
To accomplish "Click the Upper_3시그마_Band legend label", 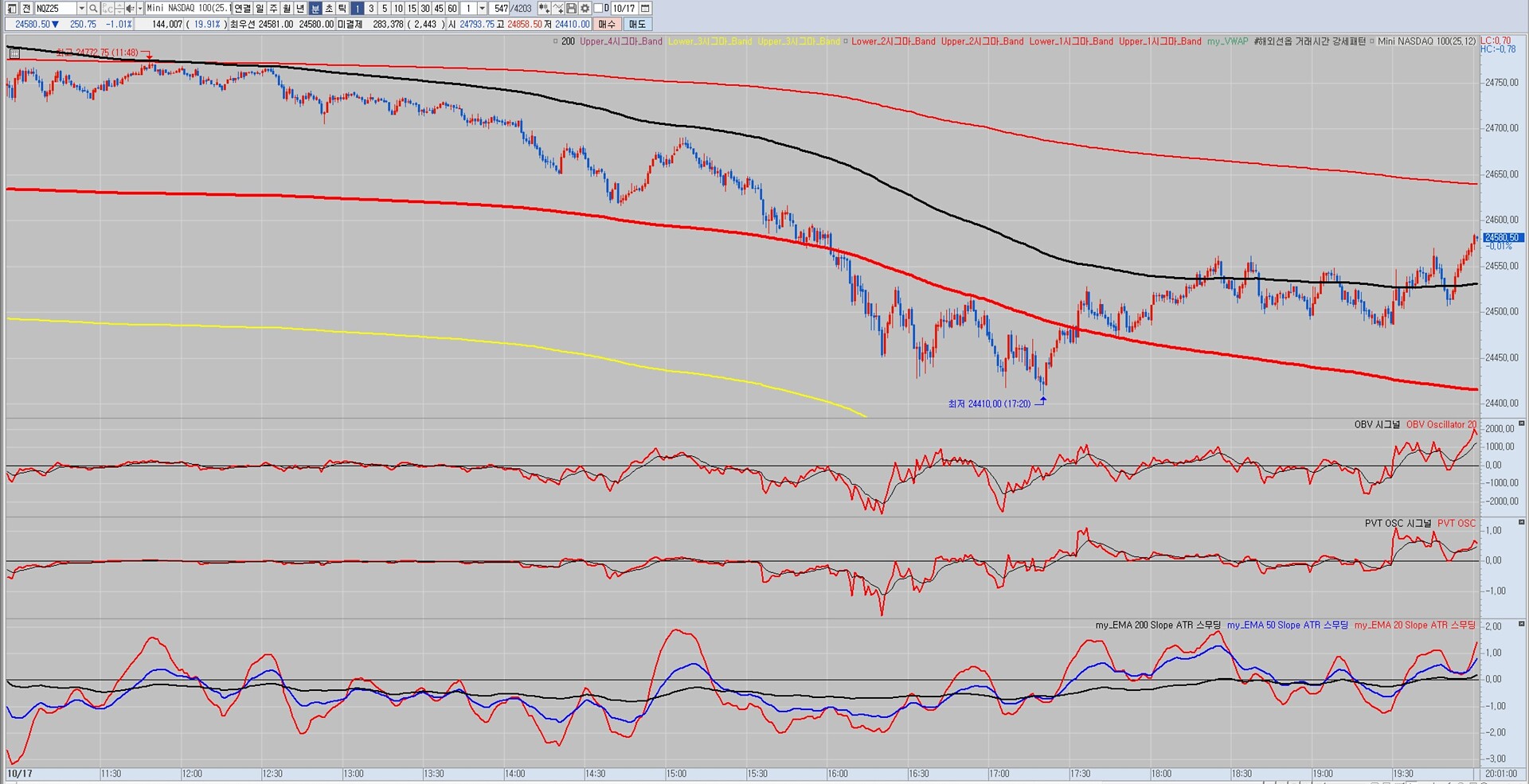I will 799,41.
